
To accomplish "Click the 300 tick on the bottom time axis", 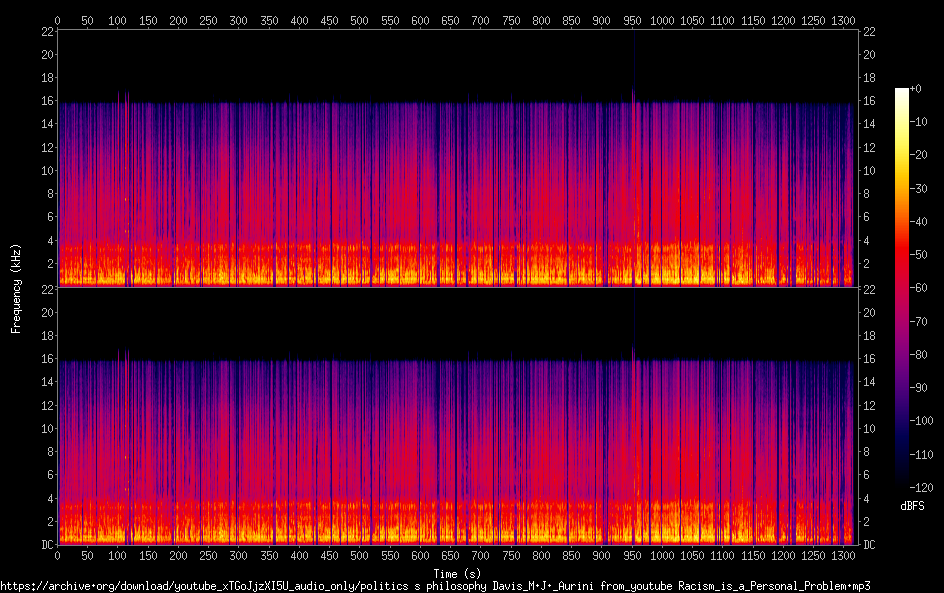I will [238, 555].
